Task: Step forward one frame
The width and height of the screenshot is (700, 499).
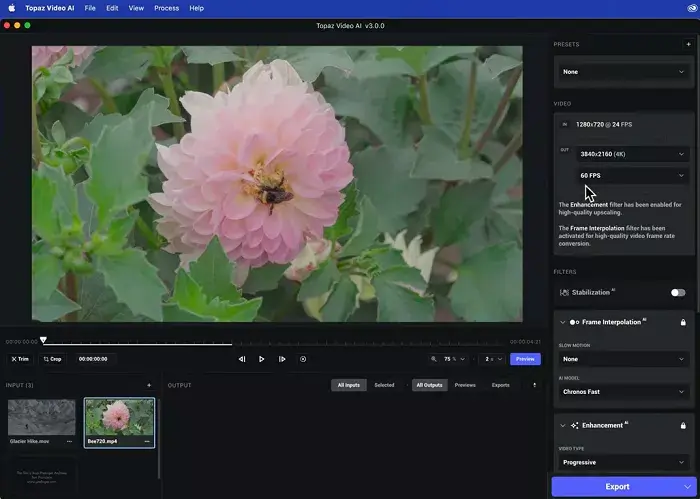Action: [282, 359]
